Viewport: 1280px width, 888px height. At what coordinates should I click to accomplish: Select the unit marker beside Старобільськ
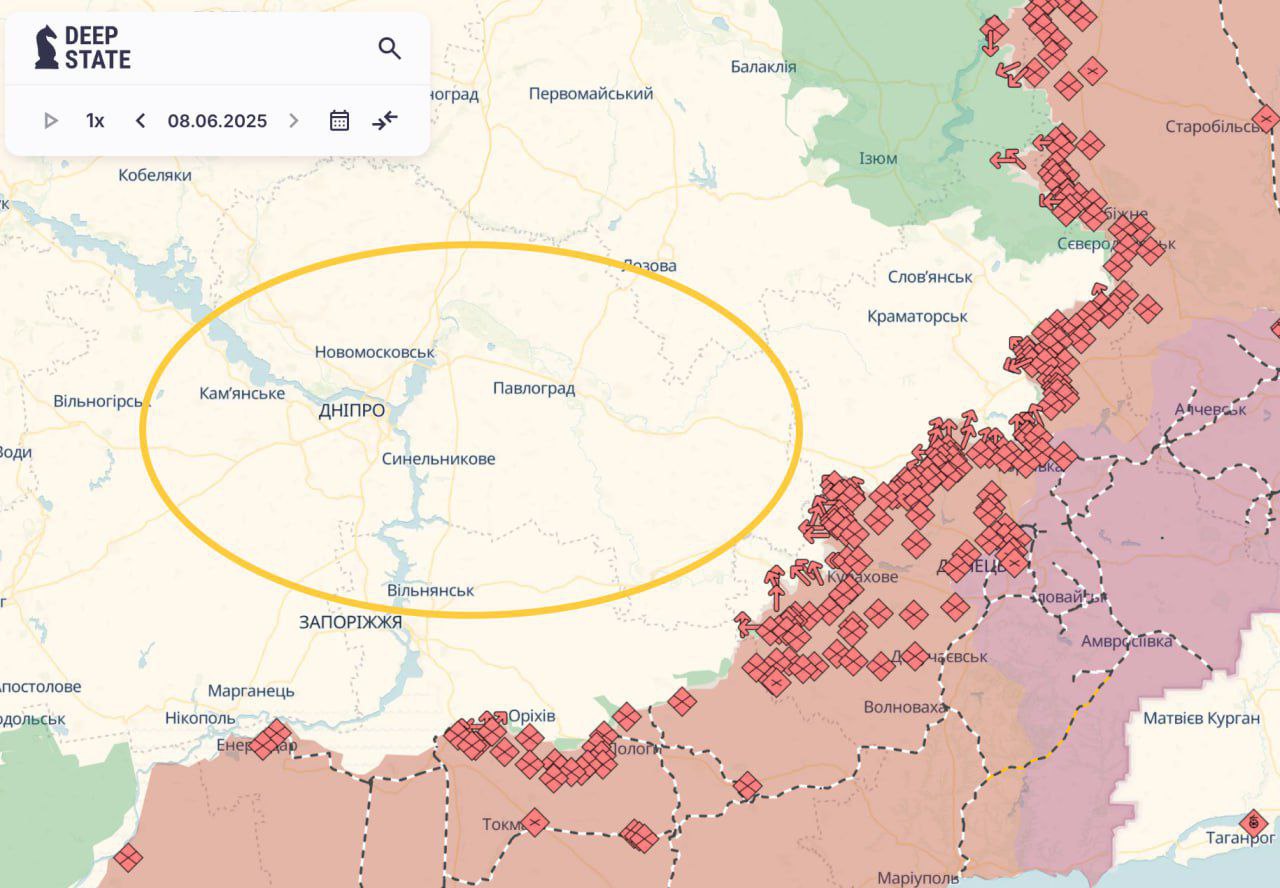point(1265,120)
